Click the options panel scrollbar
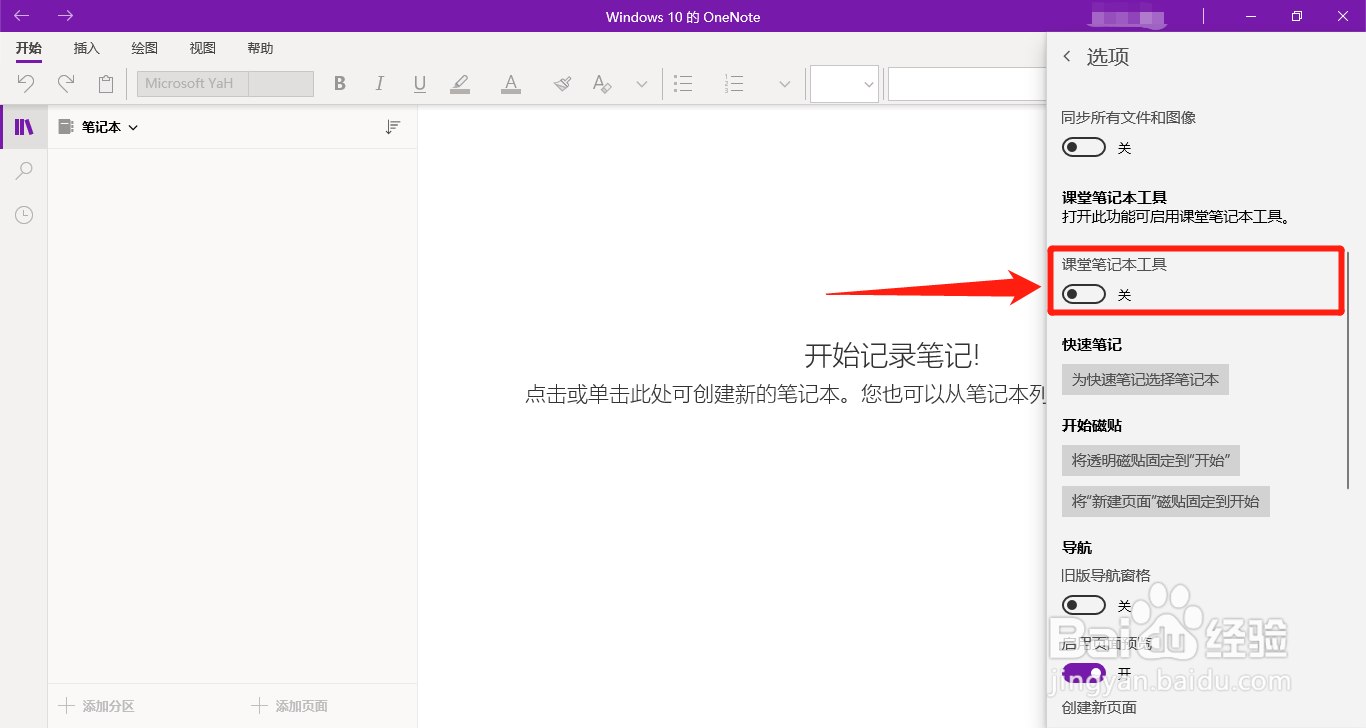Image resolution: width=1366 pixels, height=728 pixels. (1350, 370)
